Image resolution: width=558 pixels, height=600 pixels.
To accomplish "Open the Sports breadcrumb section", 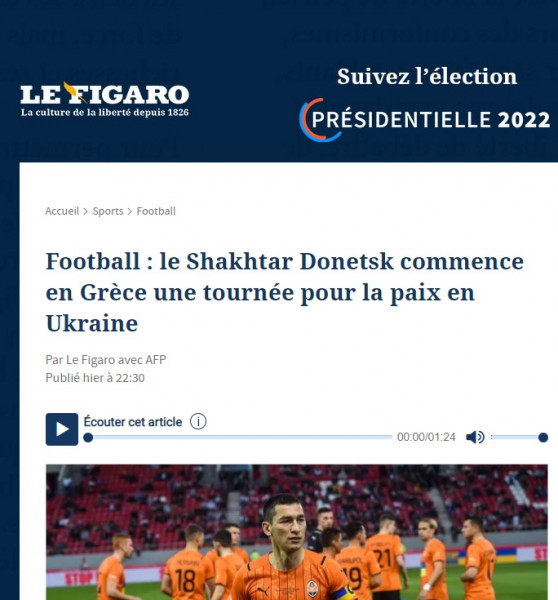I will pos(108,211).
